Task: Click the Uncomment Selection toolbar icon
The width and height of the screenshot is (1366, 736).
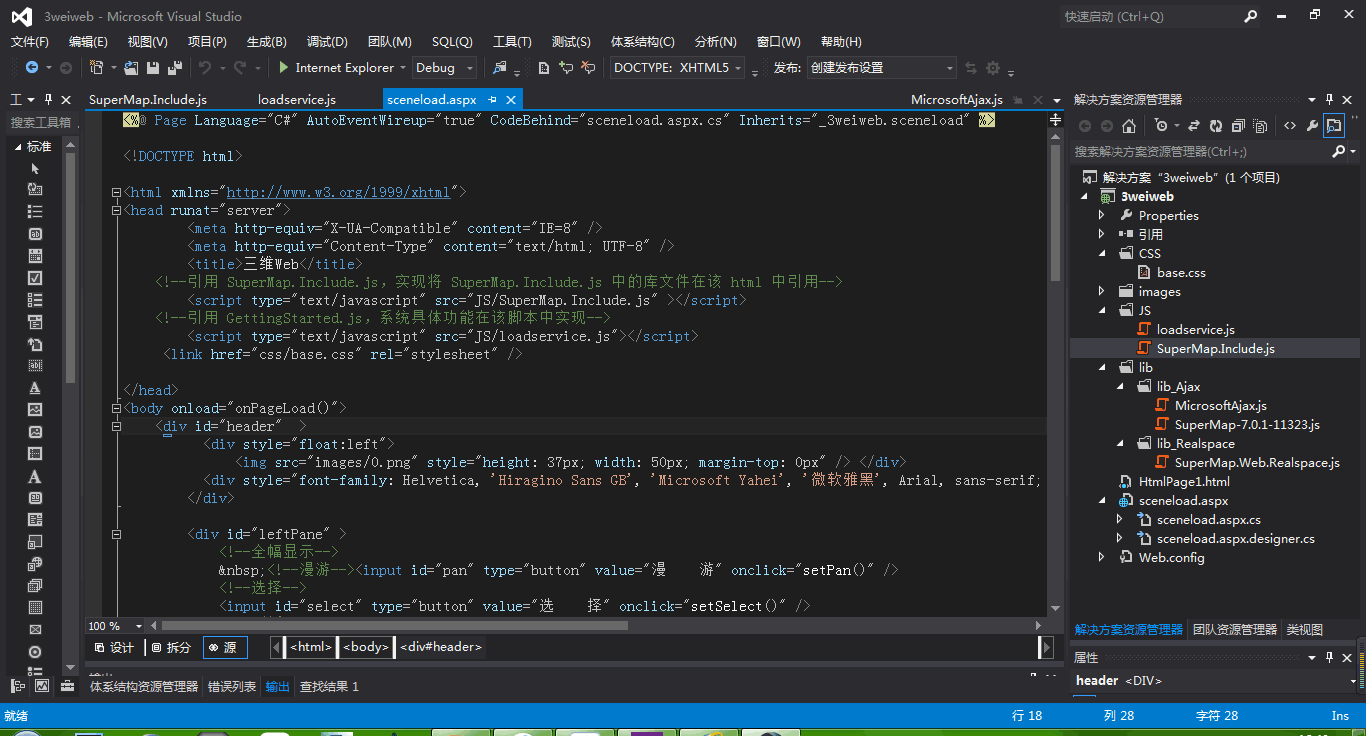Action: pyautogui.click(x=589, y=68)
